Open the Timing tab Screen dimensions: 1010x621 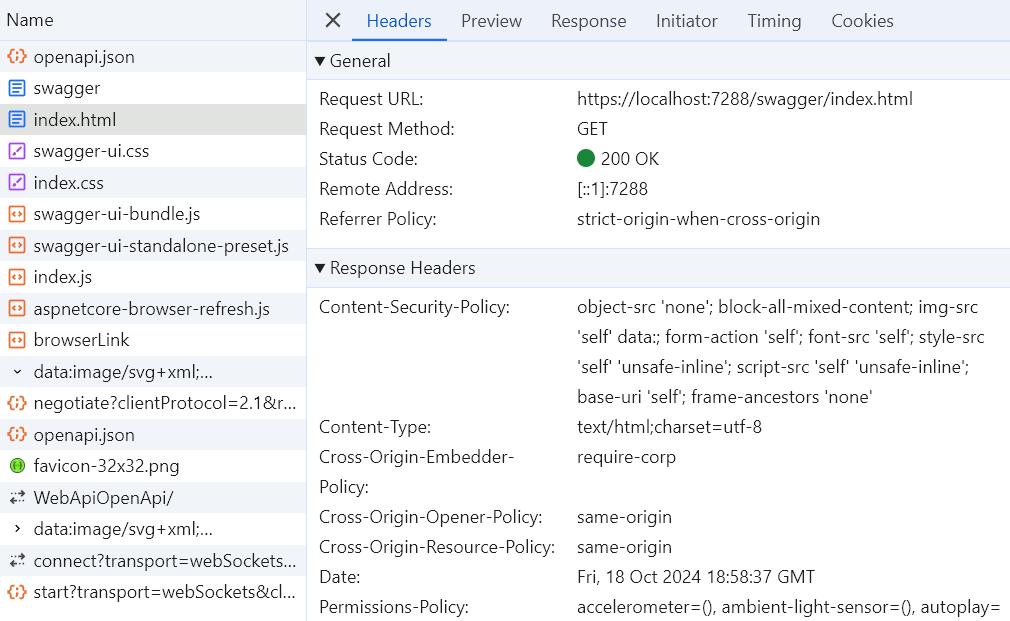pyautogui.click(x=774, y=21)
